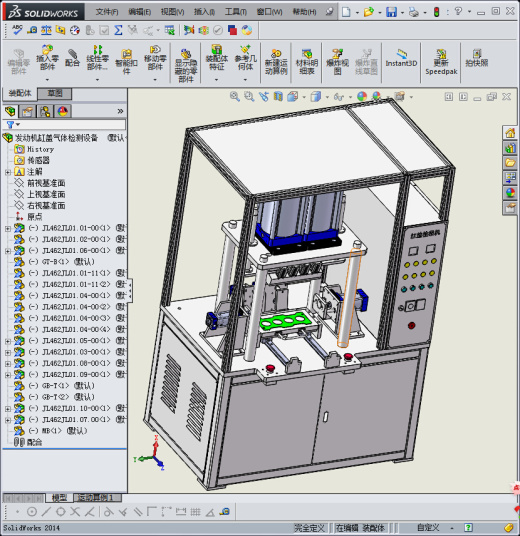Screen dimensions: 520x536
Task: Click the 材料明细表 bill of materials icon
Action: pyautogui.click(x=307, y=62)
